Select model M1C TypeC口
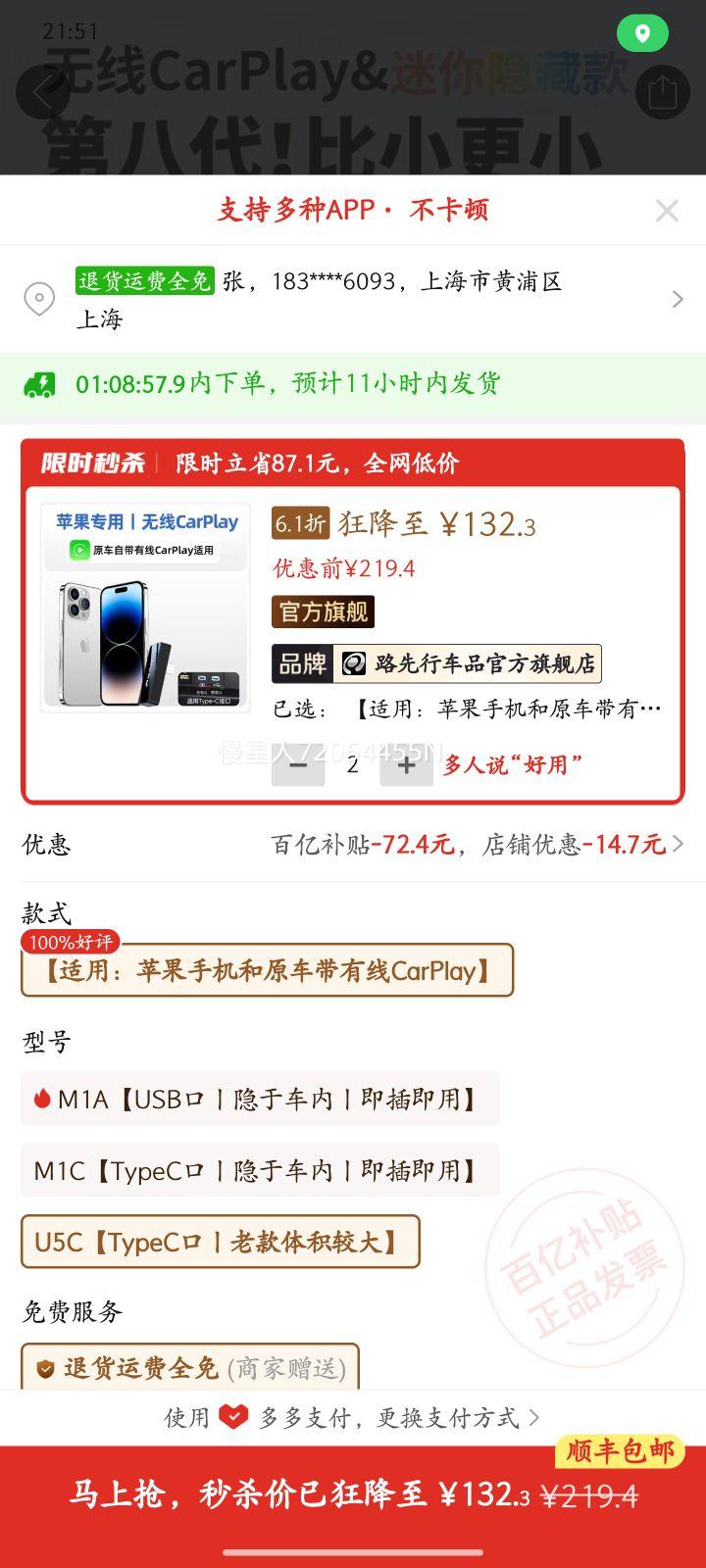The width and height of the screenshot is (706, 1568). [260, 1170]
